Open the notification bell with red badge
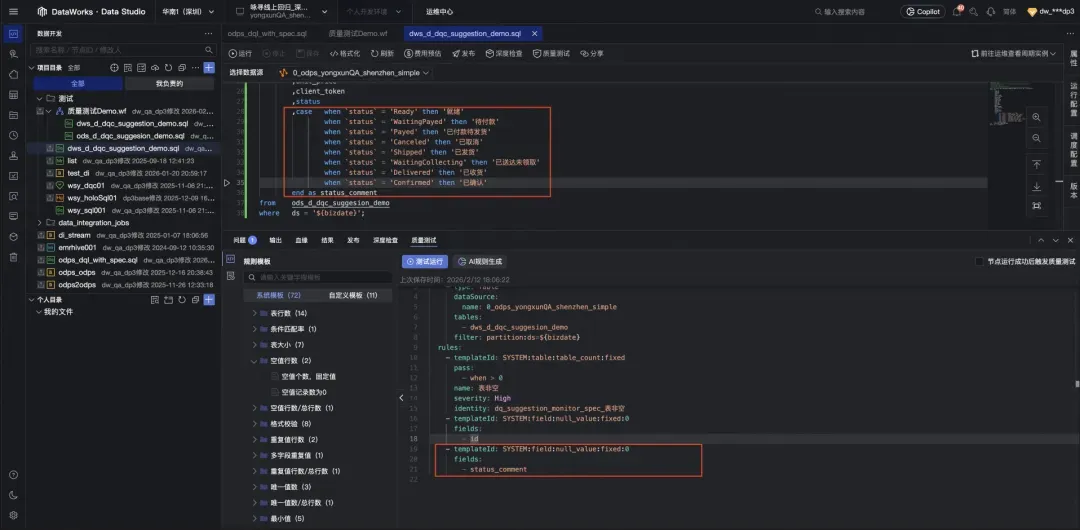The width and height of the screenshot is (1080, 530). 957,12
